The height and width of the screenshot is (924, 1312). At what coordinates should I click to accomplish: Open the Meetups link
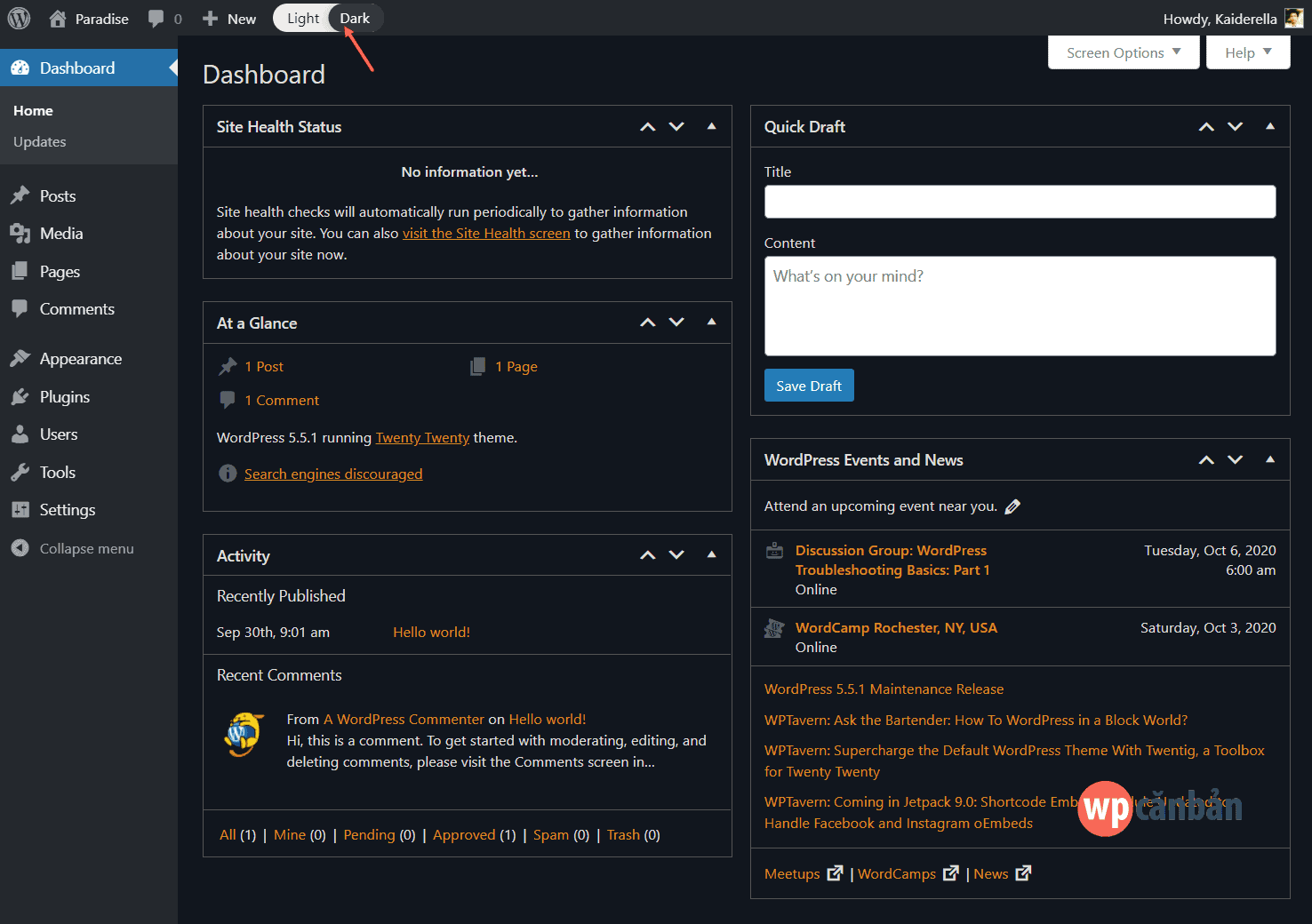(792, 874)
